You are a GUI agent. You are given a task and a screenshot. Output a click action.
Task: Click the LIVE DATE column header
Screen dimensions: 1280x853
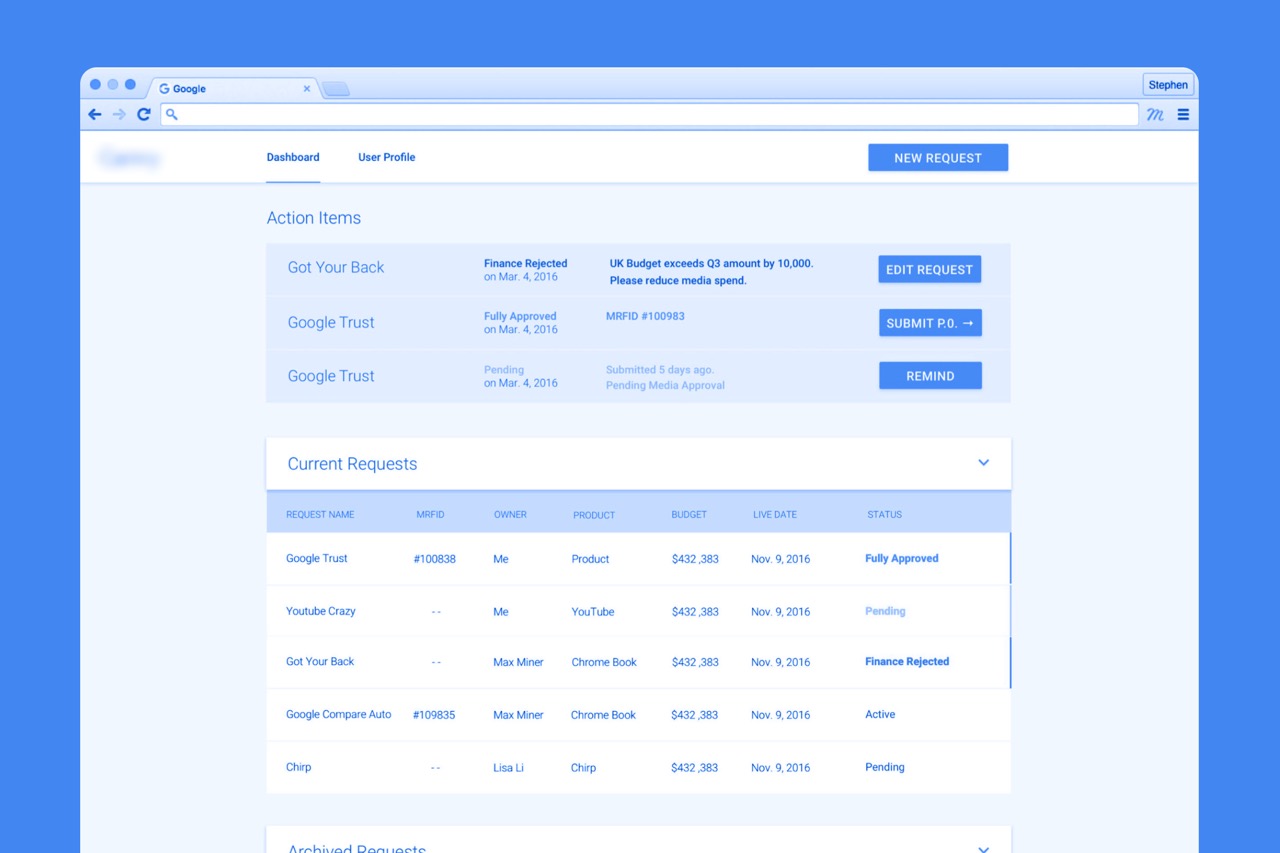coord(775,515)
